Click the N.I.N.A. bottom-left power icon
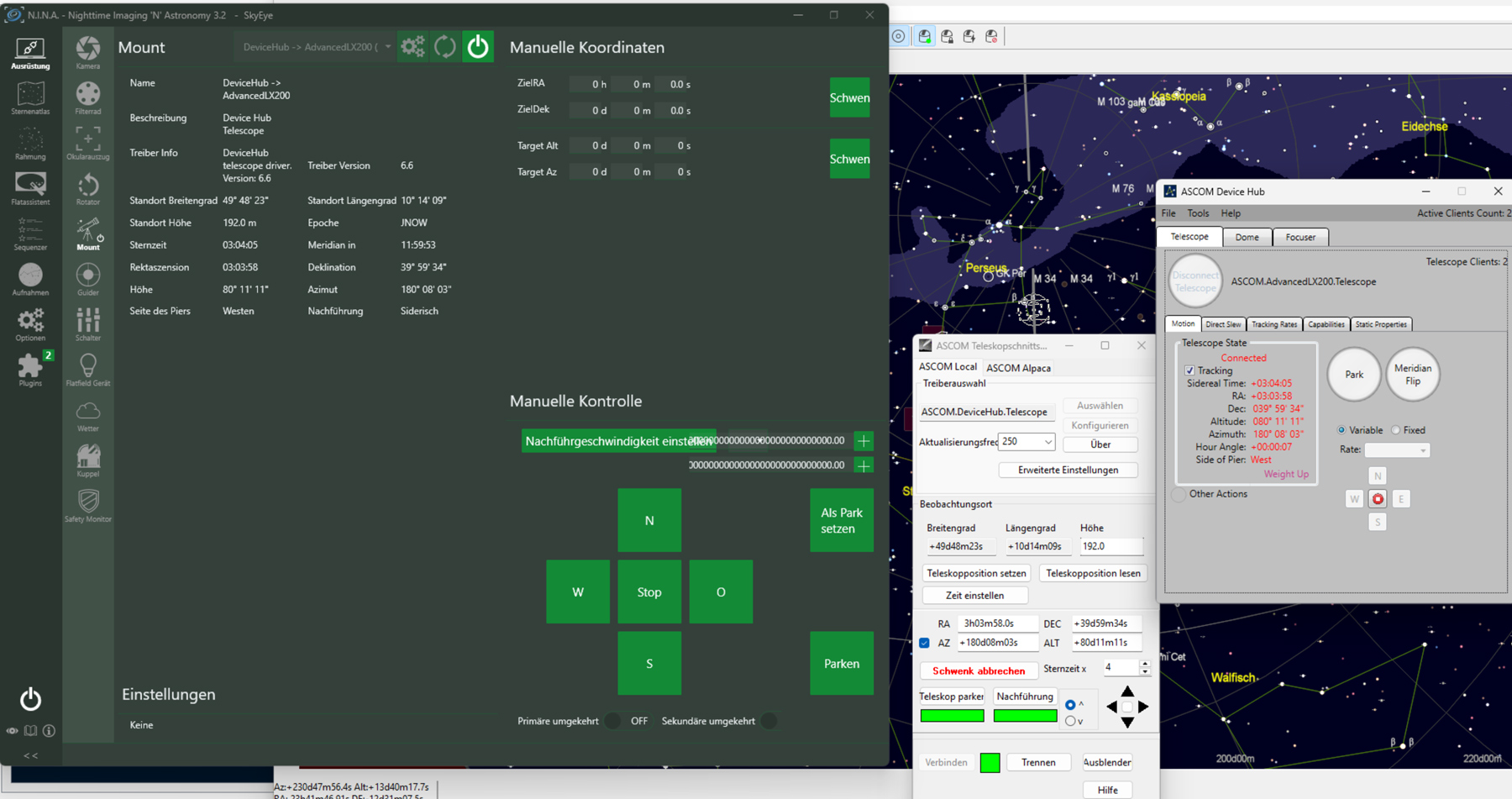1512x799 pixels. 30,699
